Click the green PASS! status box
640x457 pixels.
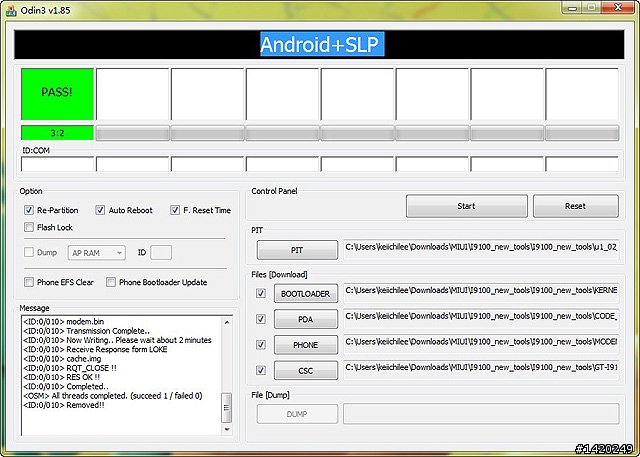[x=57, y=93]
